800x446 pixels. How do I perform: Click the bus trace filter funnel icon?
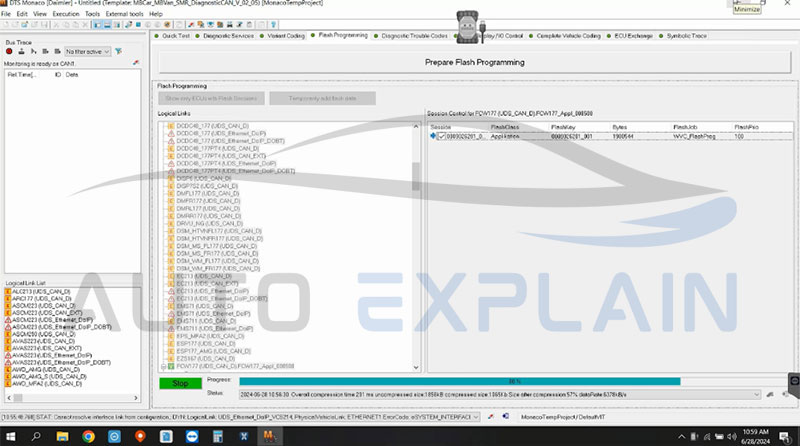118,52
